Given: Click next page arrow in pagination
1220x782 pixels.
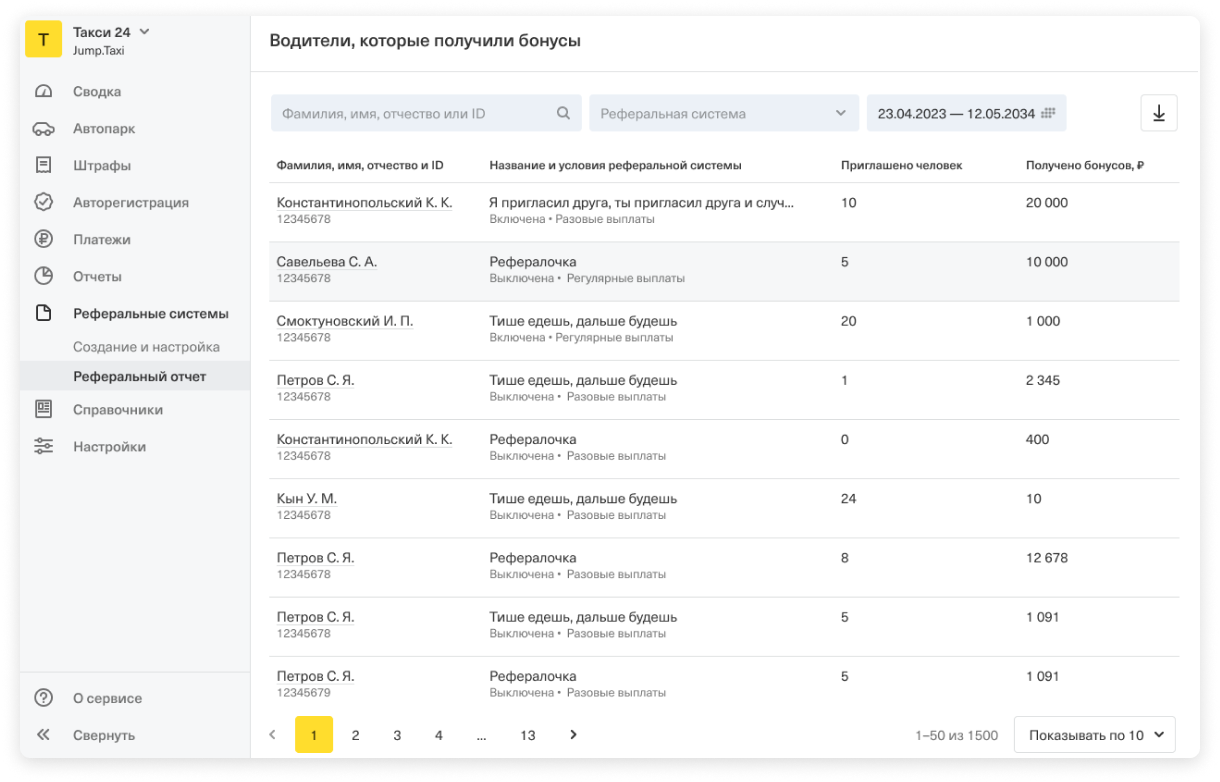Looking at the screenshot, I should pyautogui.click(x=573, y=735).
